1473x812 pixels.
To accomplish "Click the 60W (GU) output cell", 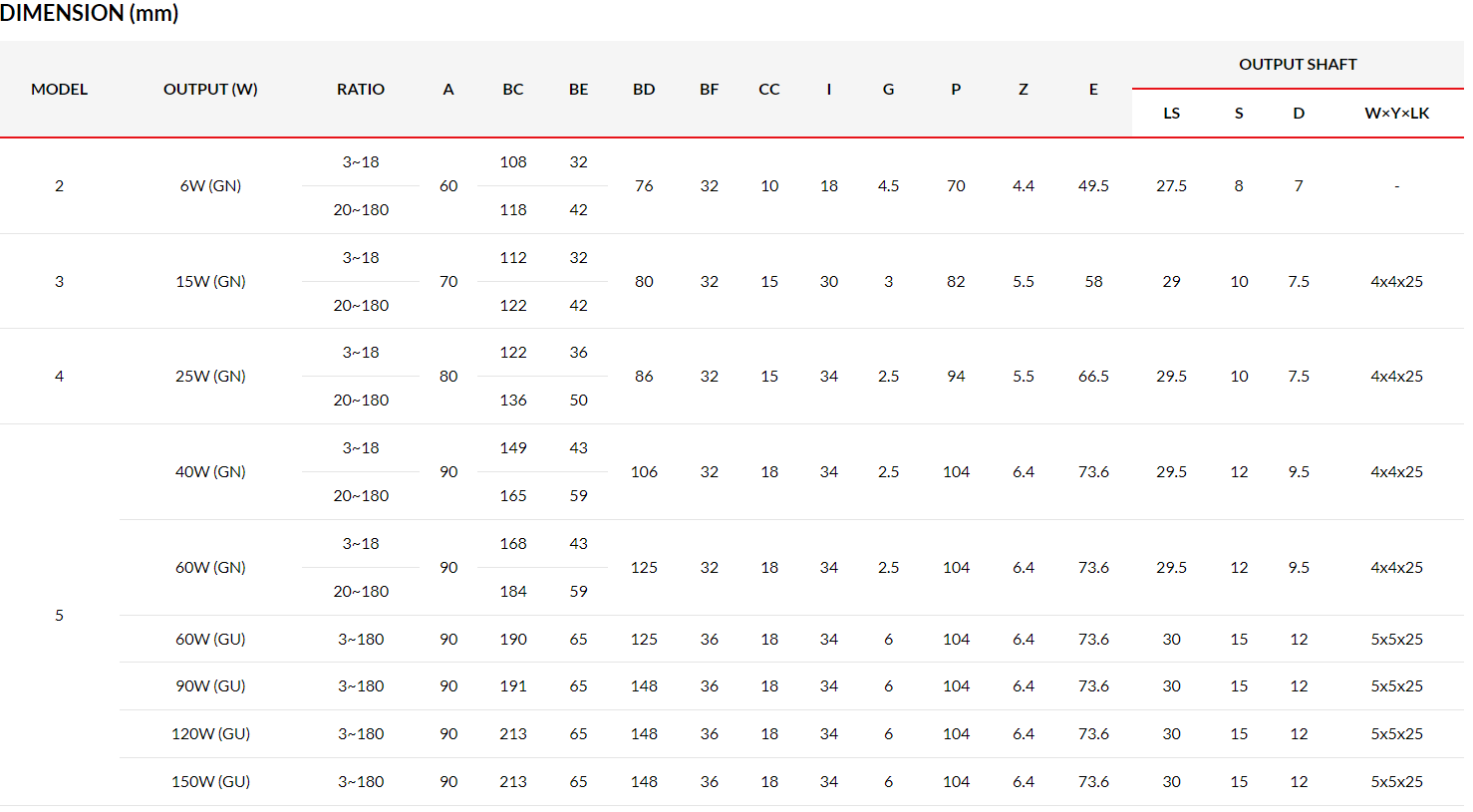I will pos(210,639).
